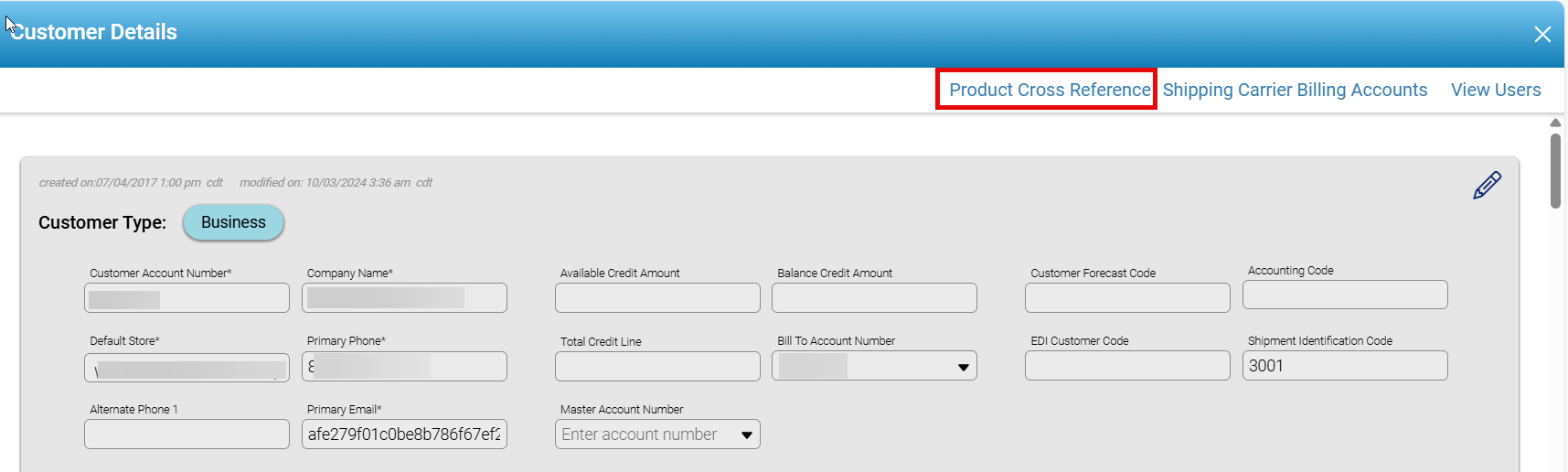Focus the Total Credit Line field

pyautogui.click(x=657, y=367)
